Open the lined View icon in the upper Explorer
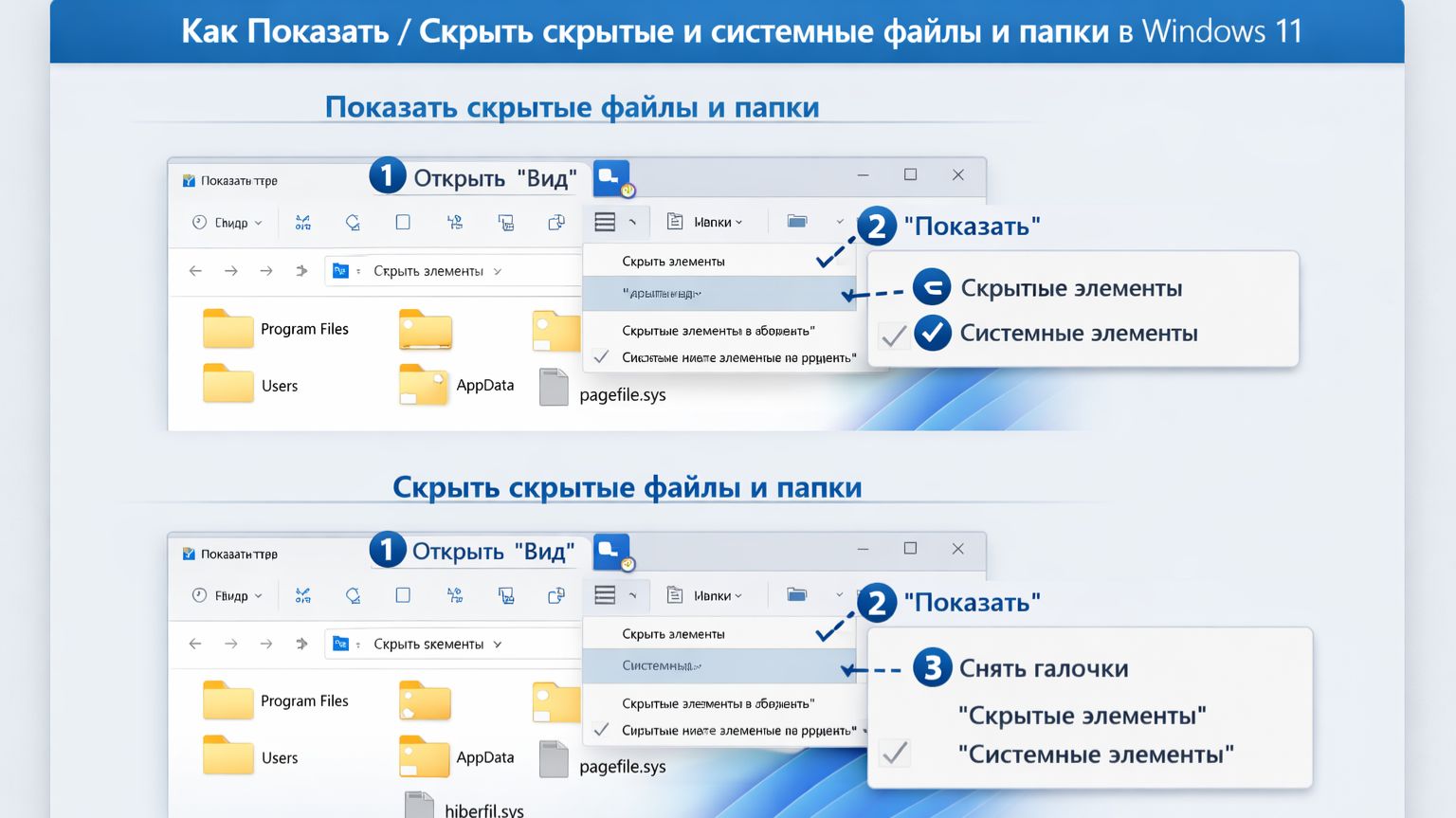 point(605,222)
